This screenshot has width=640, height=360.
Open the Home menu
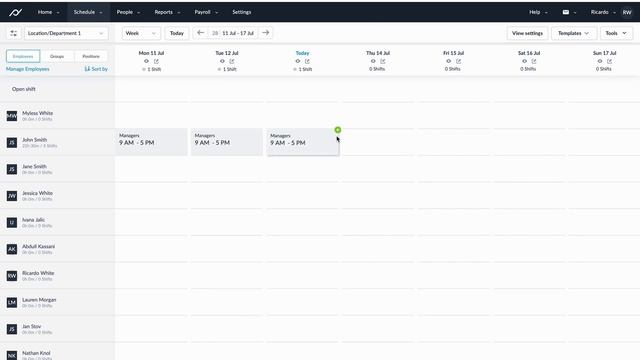click(48, 12)
